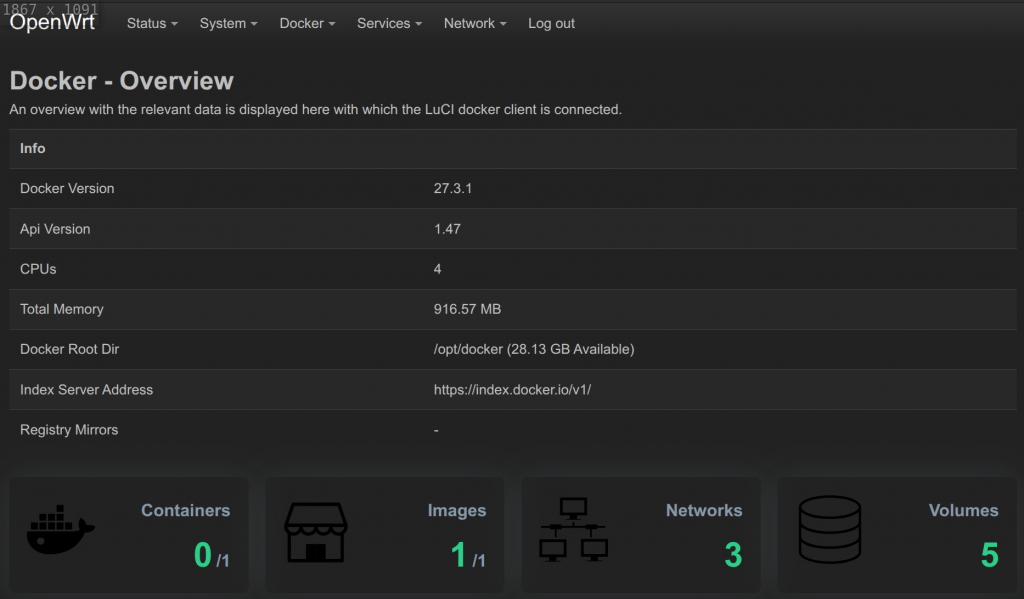Image resolution: width=1024 pixels, height=599 pixels.
Task: Click the Docker - Overview page heading
Action: 121,81
